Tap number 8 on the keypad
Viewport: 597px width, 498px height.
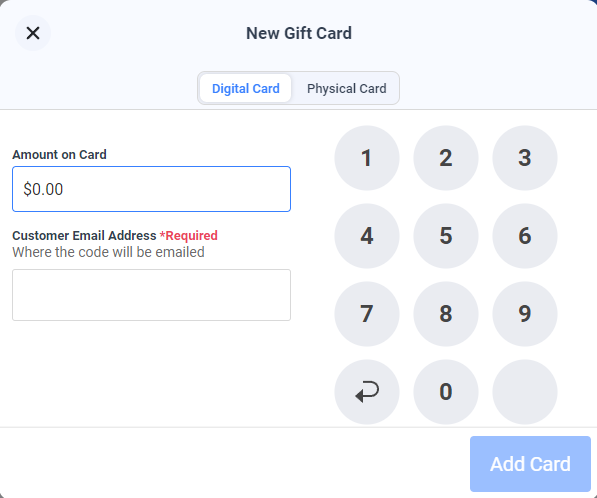445,314
